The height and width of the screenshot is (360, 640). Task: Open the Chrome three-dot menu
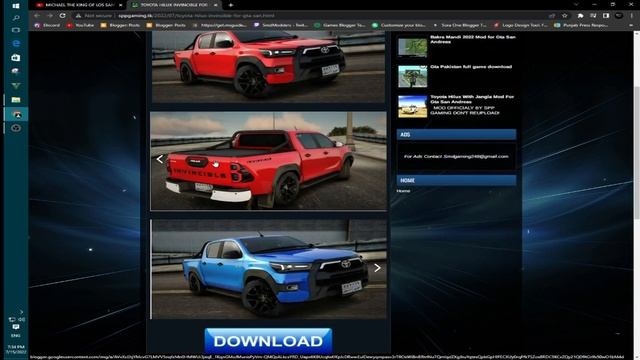pos(631,16)
